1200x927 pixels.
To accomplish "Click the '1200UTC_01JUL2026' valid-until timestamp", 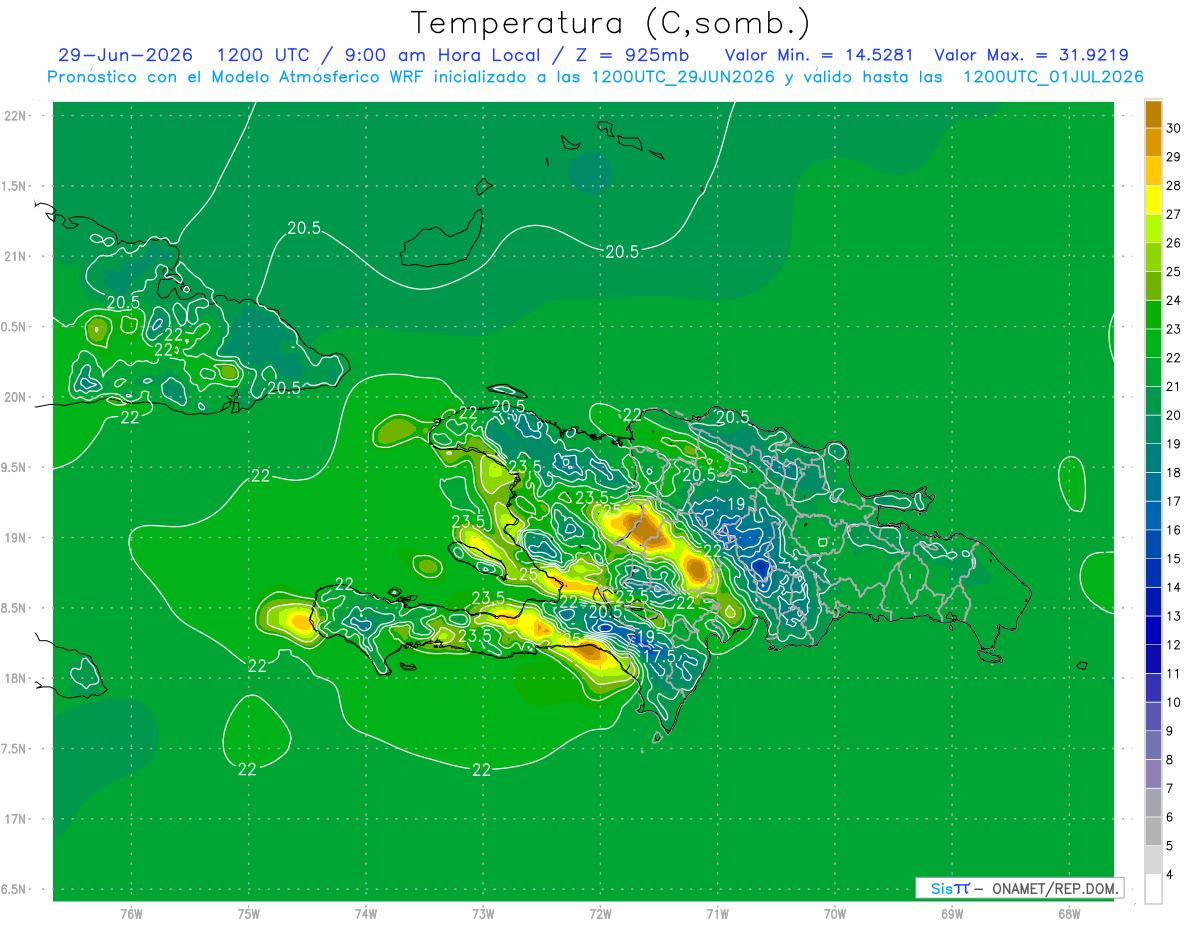I will pos(1054,77).
